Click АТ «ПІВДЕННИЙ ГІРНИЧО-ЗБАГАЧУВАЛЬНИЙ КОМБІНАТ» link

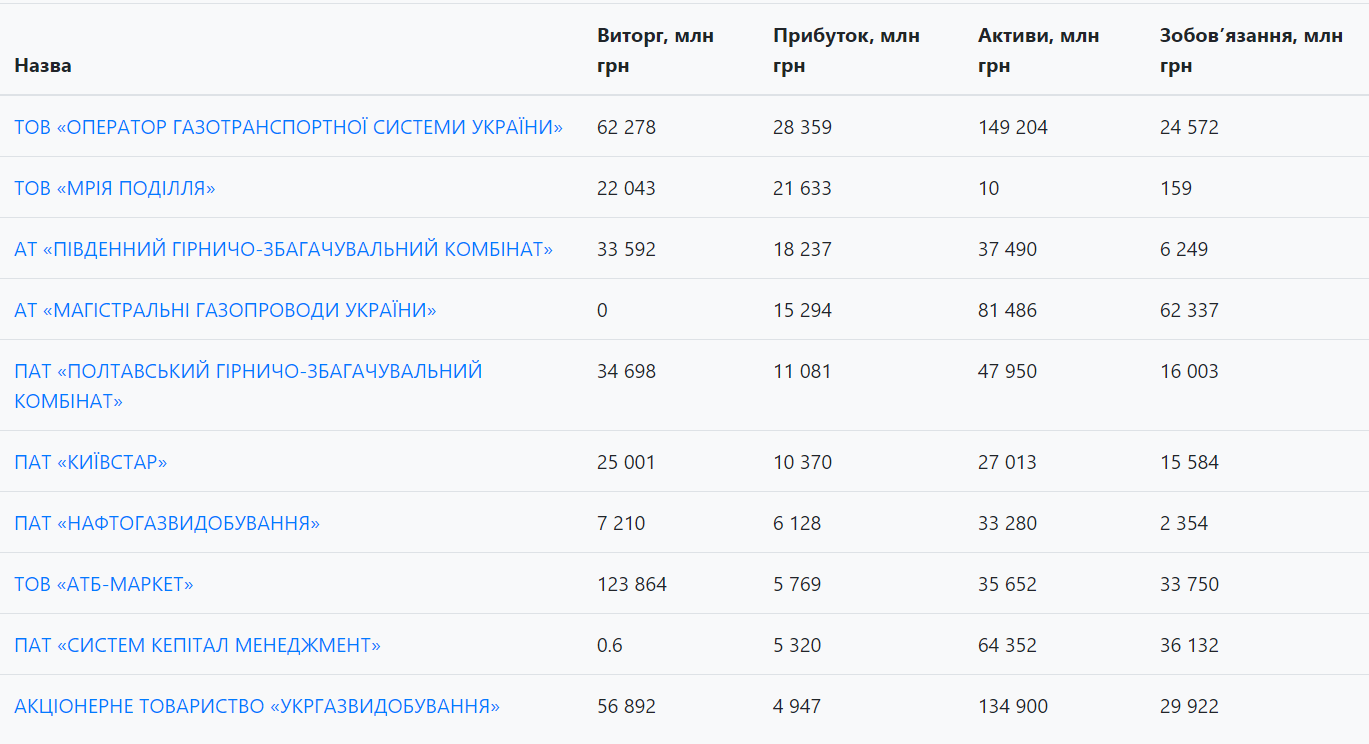(283, 249)
